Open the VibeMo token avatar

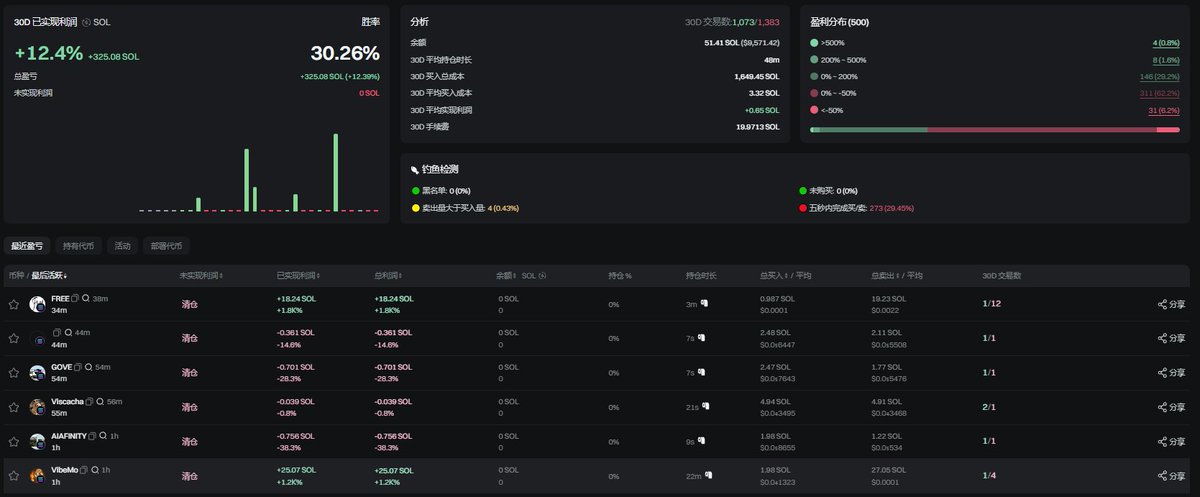click(37, 476)
